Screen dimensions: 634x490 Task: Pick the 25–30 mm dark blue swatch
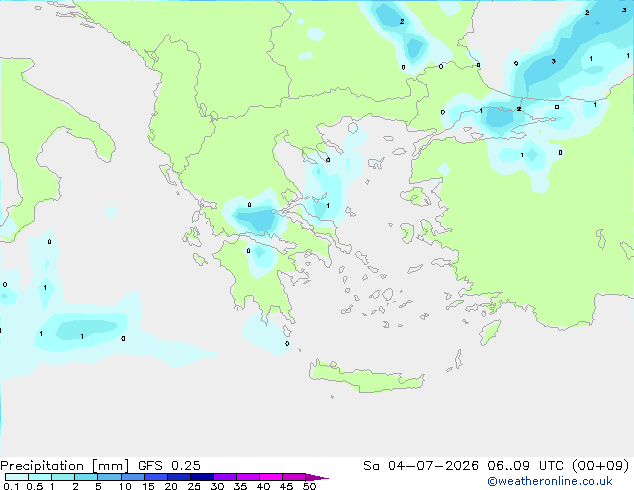click(x=201, y=477)
